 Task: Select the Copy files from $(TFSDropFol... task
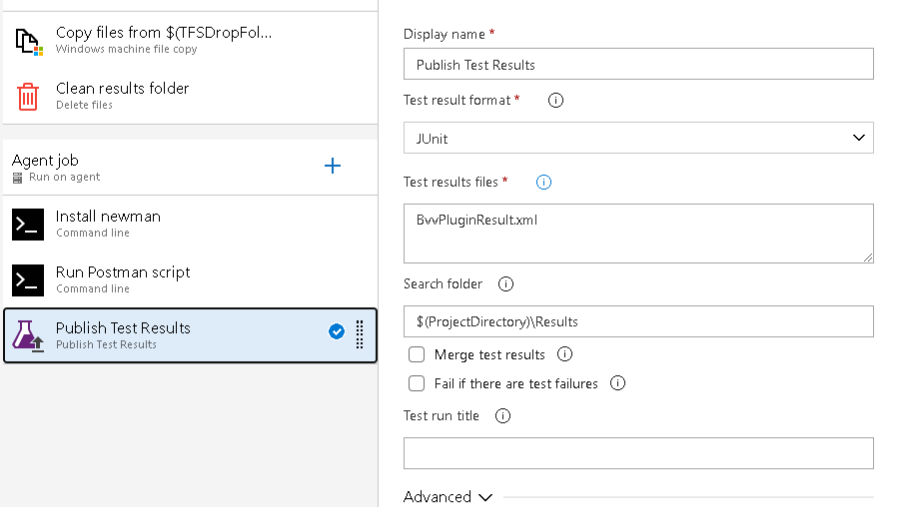[190, 40]
